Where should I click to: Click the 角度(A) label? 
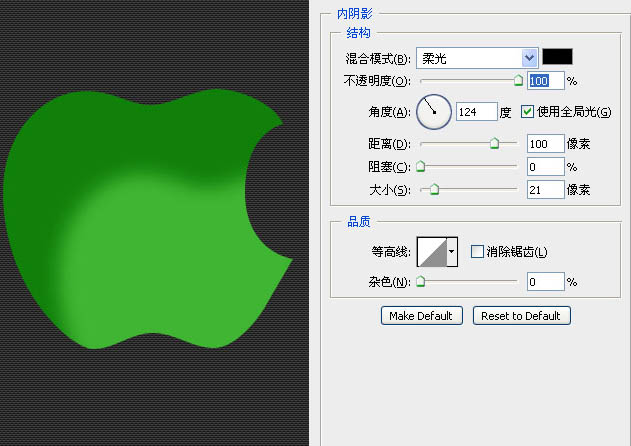389,112
